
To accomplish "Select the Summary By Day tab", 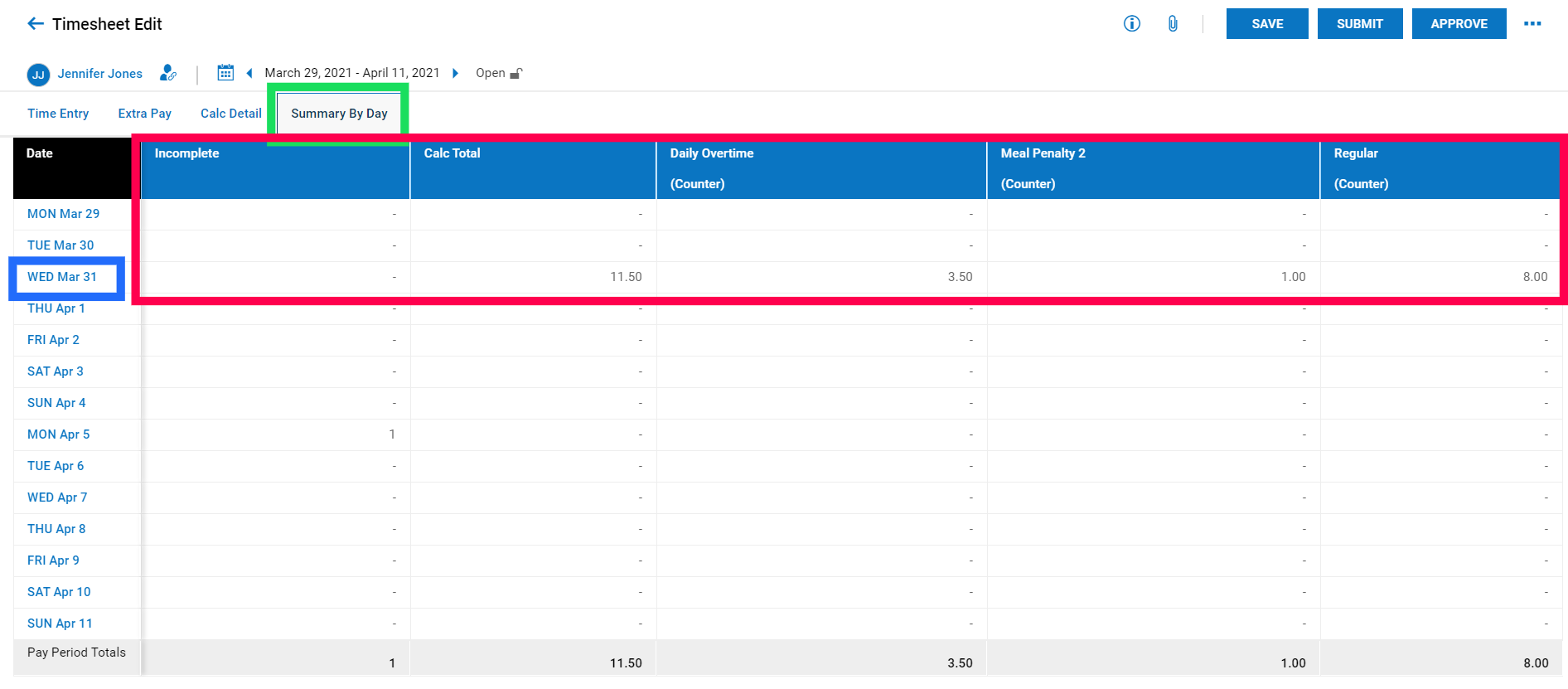I will (339, 114).
